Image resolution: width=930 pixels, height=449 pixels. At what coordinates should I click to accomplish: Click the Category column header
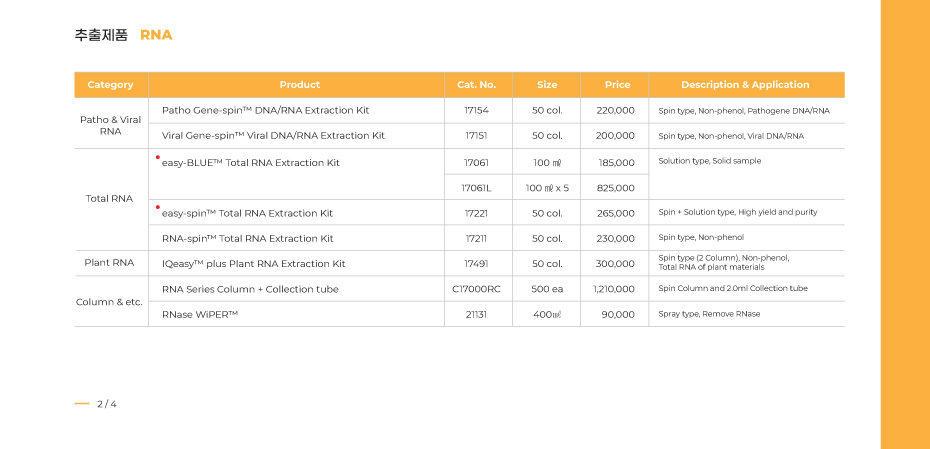click(110, 85)
